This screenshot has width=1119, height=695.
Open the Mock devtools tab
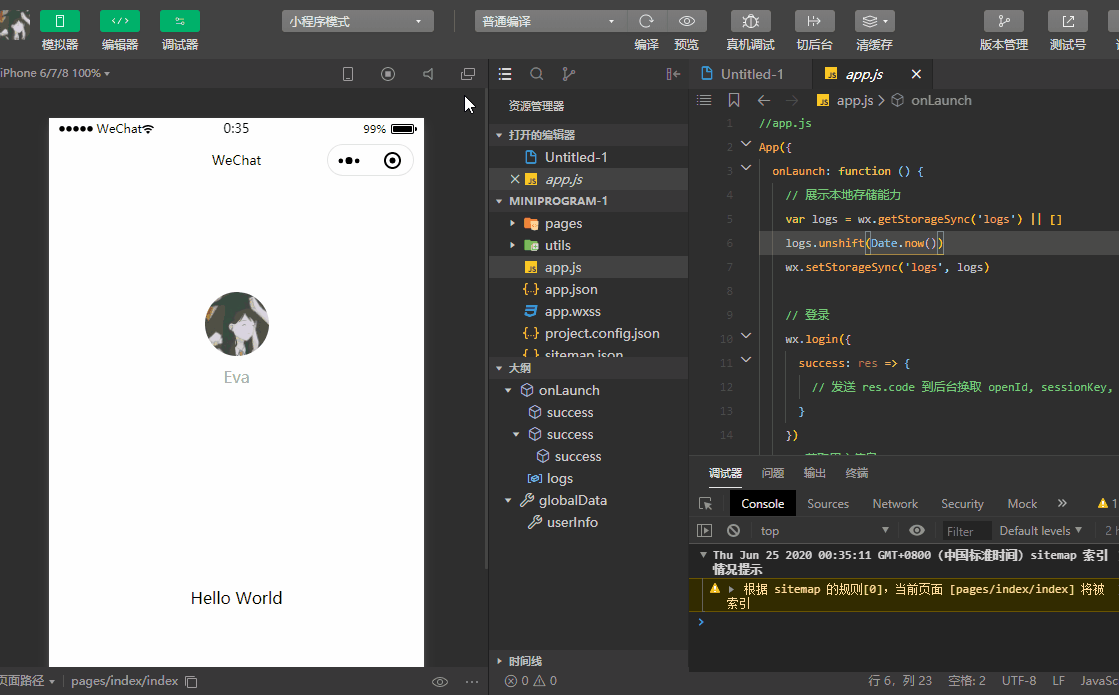(x=1022, y=504)
